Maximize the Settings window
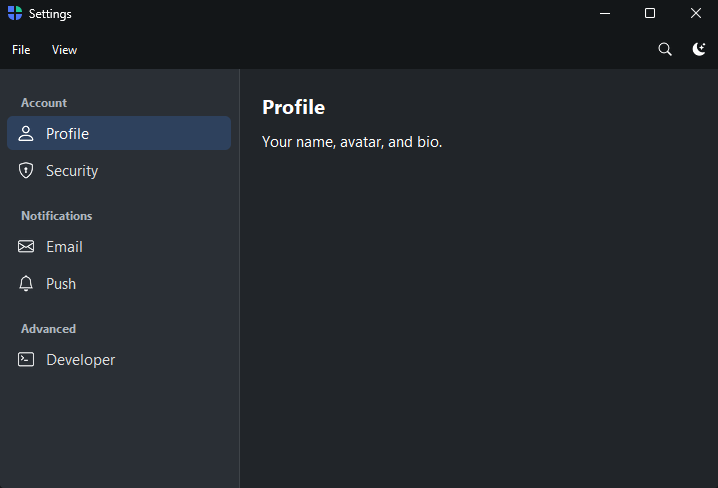The image size is (718, 488). click(x=650, y=13)
